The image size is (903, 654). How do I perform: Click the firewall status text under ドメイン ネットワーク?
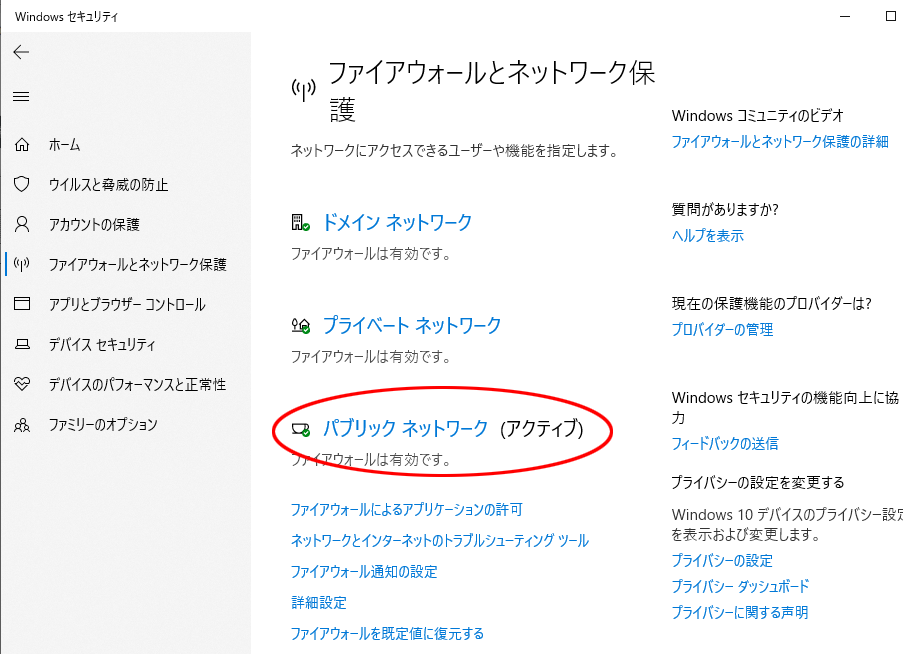(x=371, y=254)
